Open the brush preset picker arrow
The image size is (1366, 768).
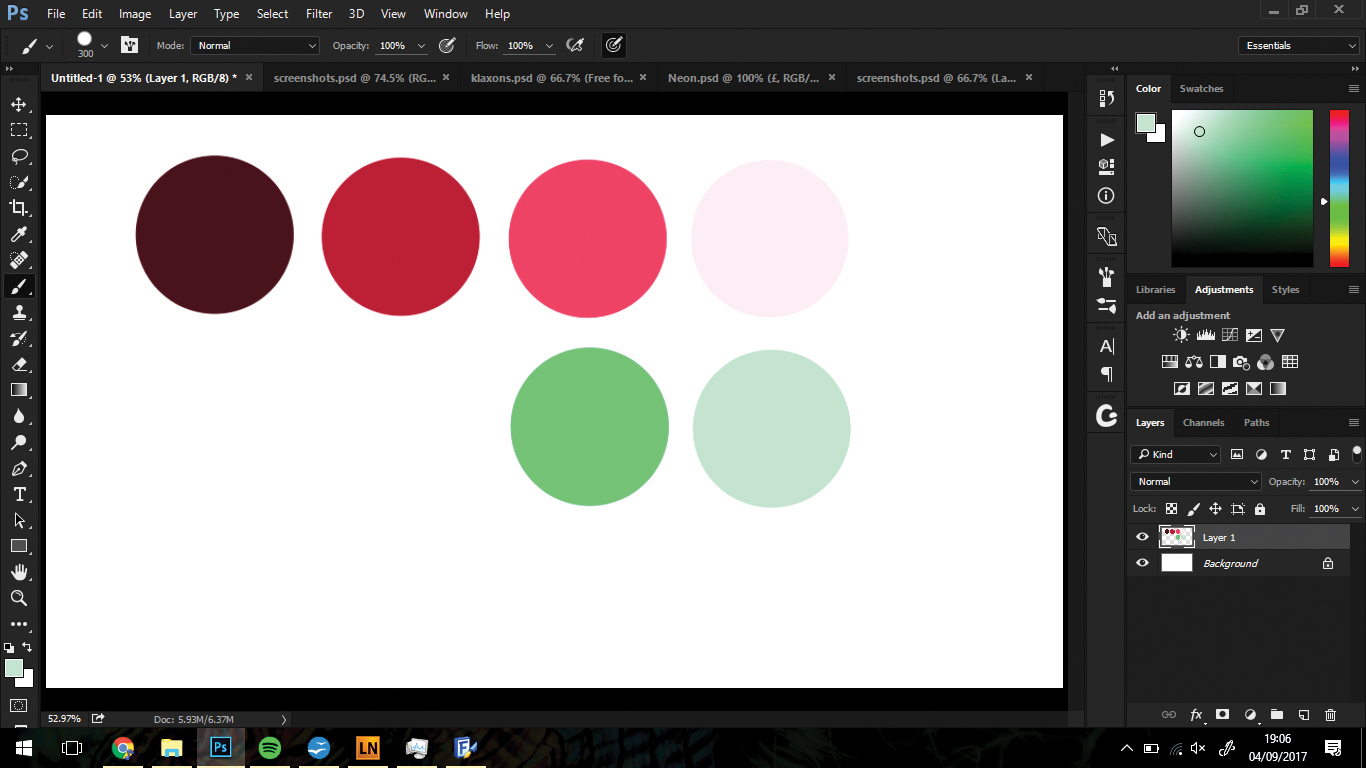pyautogui.click(x=104, y=46)
